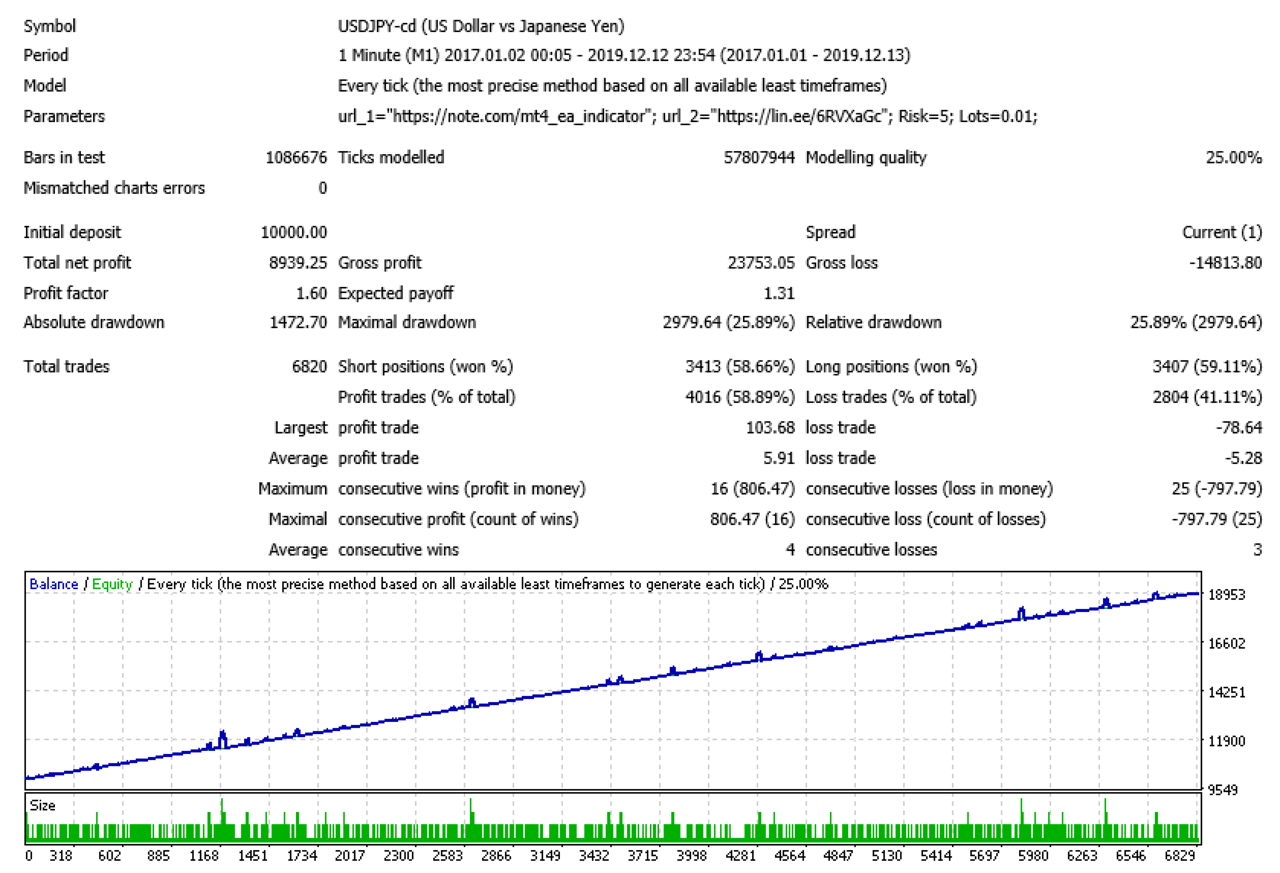Click the average profit trade value 5.91
Screen dimensions: 1280x873
[780, 458]
